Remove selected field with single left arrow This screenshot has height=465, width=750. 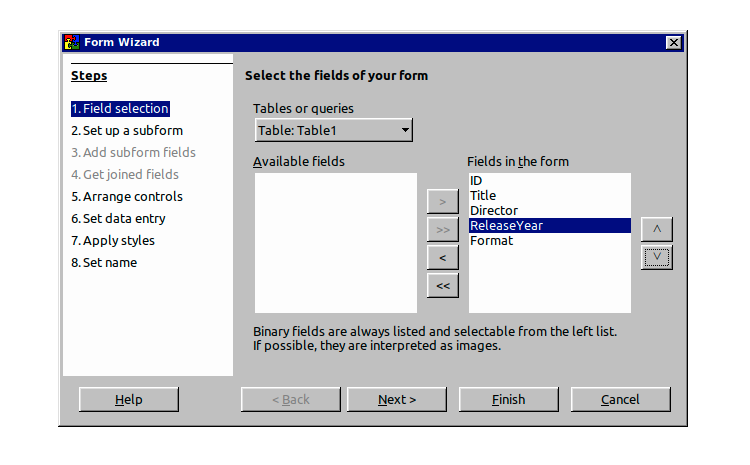442,258
